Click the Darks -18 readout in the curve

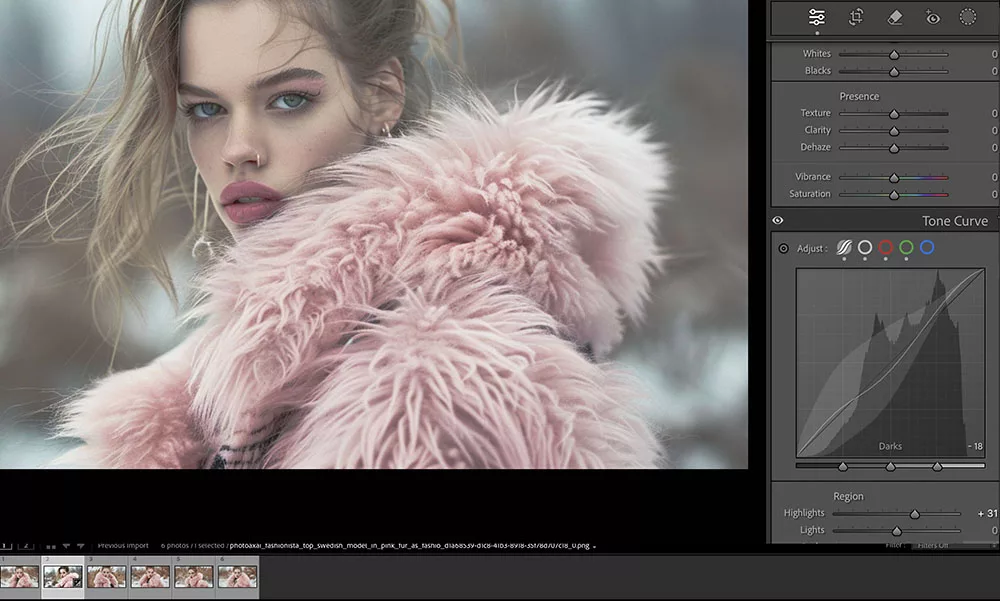point(975,447)
